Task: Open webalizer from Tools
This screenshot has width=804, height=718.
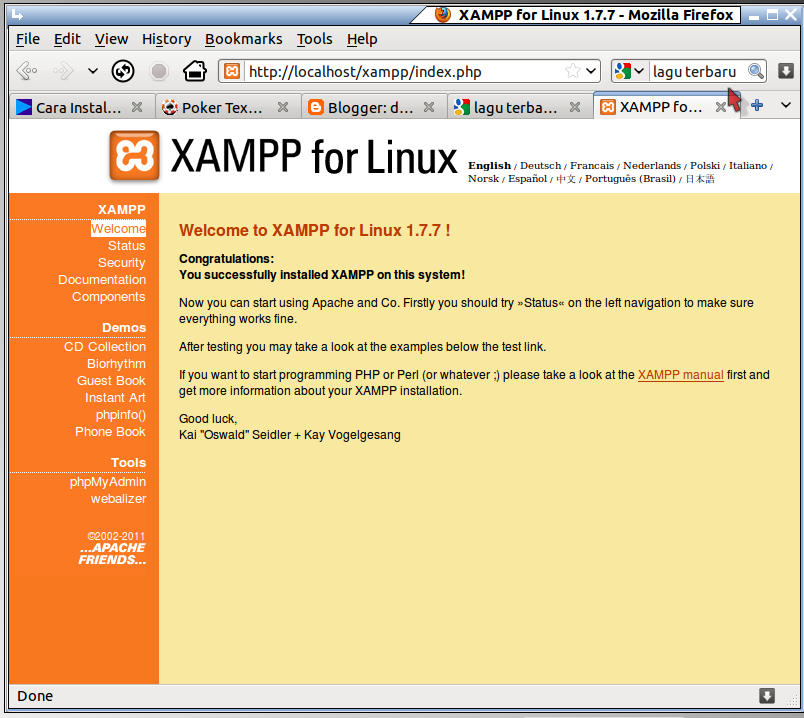Action: [118, 498]
